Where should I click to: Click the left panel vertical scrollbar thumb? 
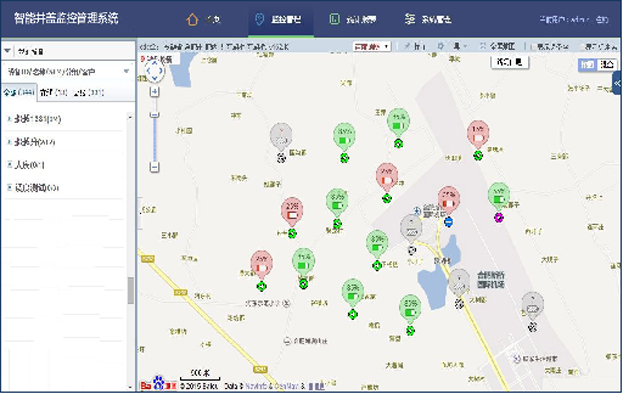click(x=130, y=291)
